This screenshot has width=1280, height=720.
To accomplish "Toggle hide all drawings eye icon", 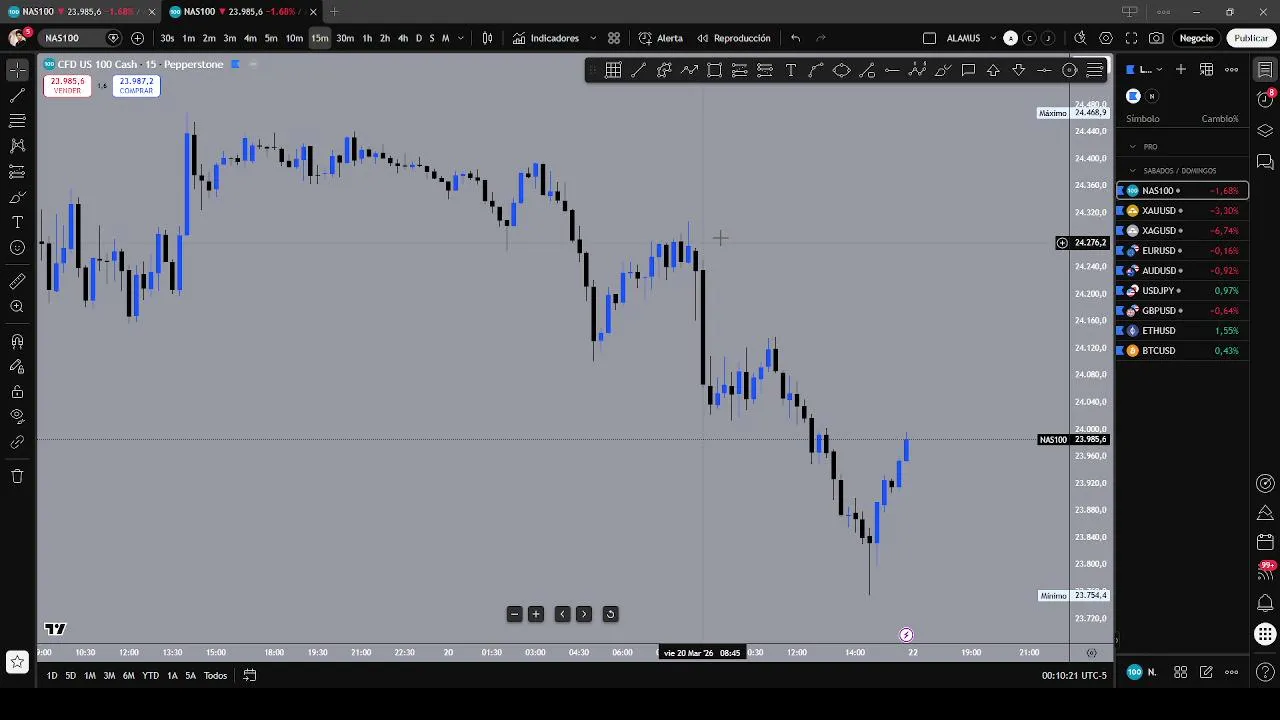I will click(17, 417).
